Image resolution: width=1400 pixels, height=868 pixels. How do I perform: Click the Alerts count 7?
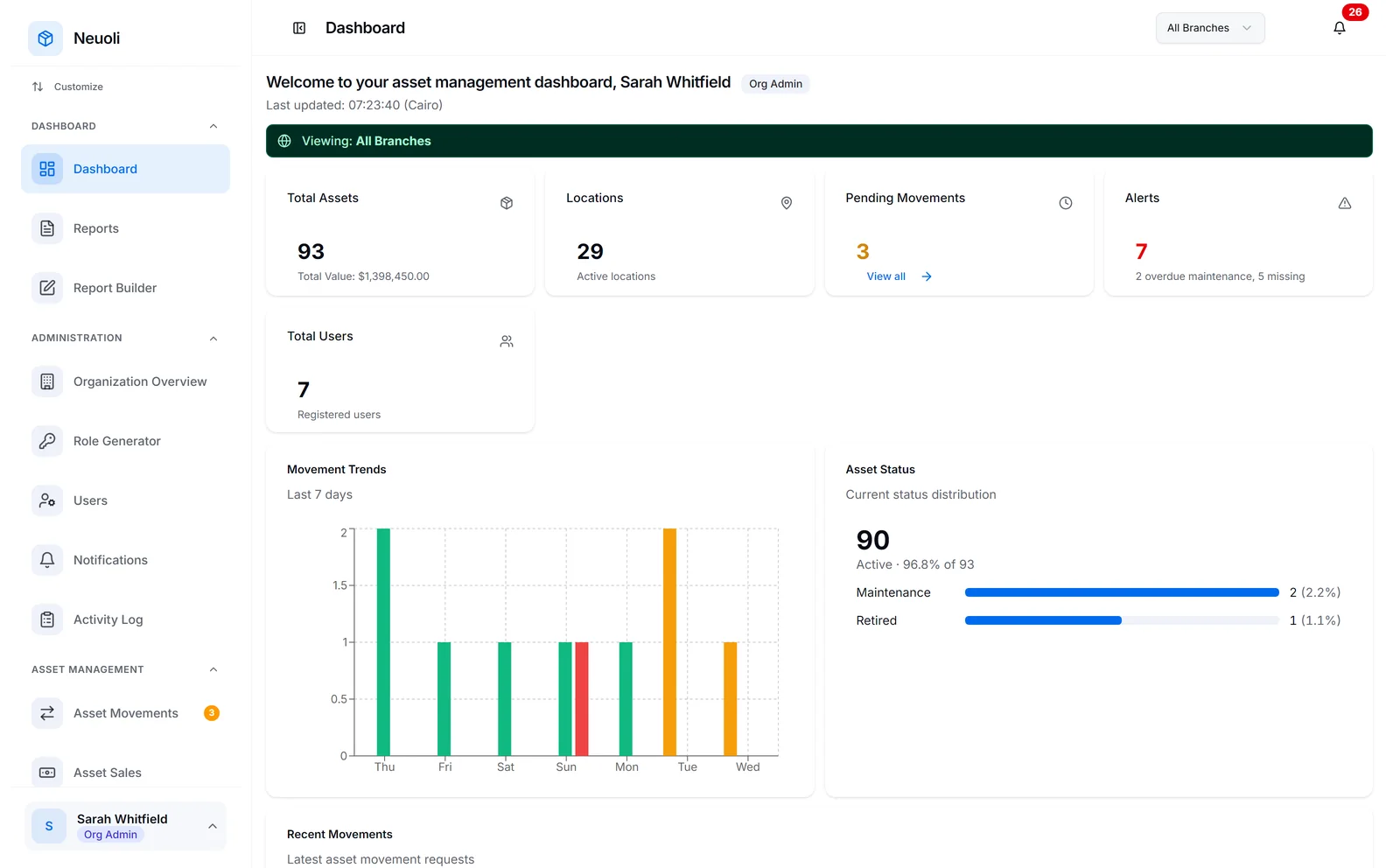click(x=1141, y=251)
